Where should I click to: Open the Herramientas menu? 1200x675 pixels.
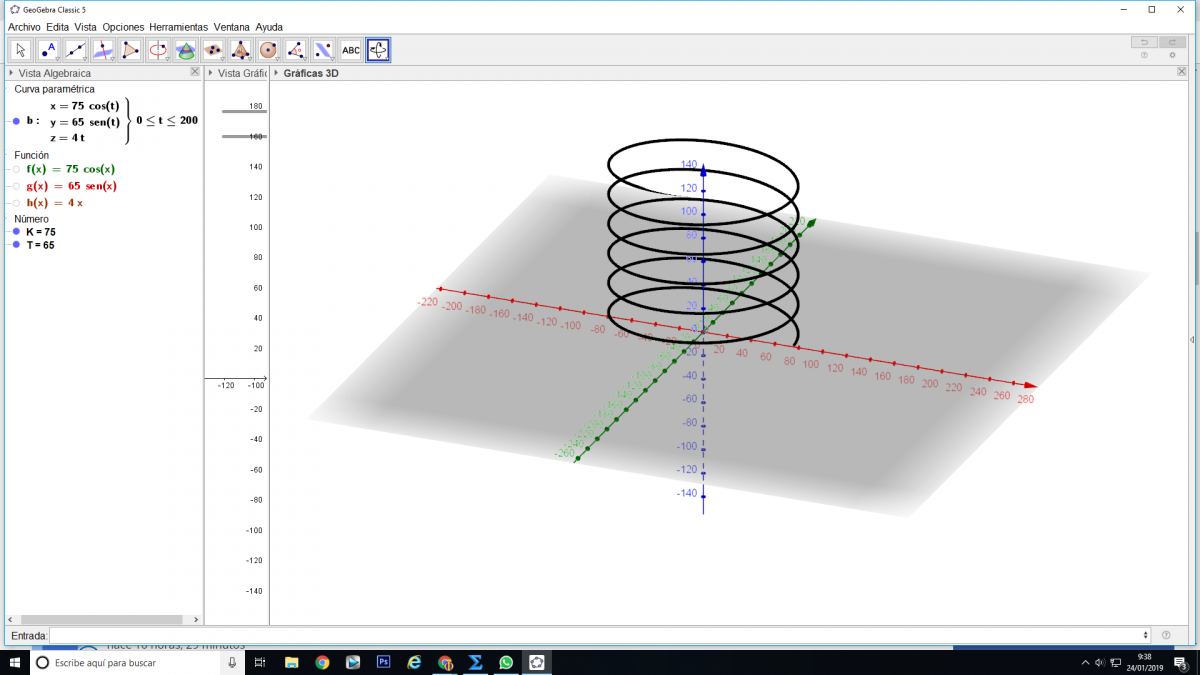click(179, 27)
